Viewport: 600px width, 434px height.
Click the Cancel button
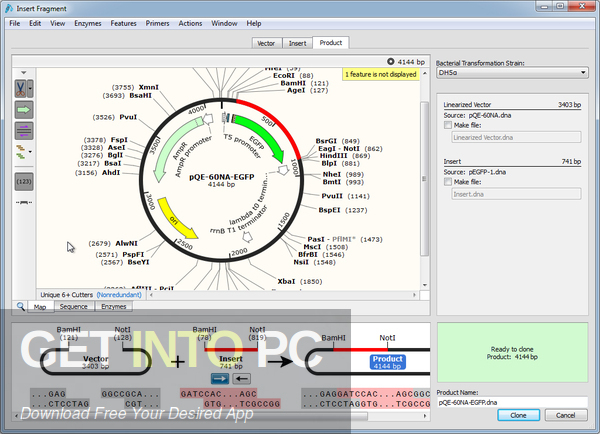[x=566, y=415]
